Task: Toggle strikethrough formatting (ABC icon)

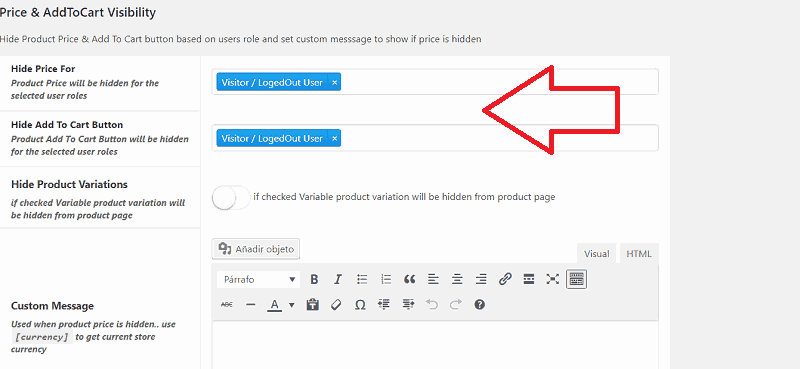Action: pos(227,305)
